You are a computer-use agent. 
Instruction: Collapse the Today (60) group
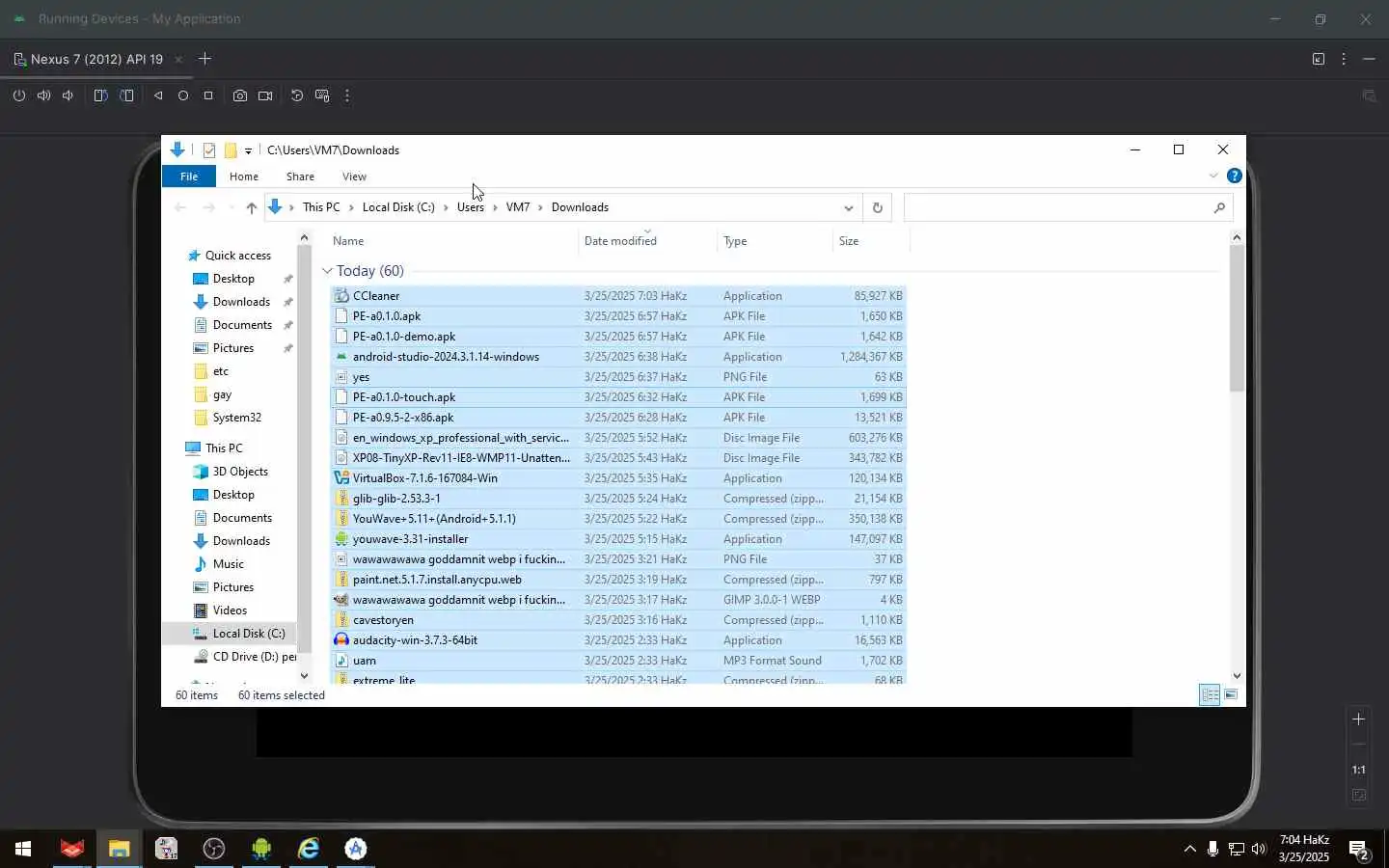(x=327, y=271)
